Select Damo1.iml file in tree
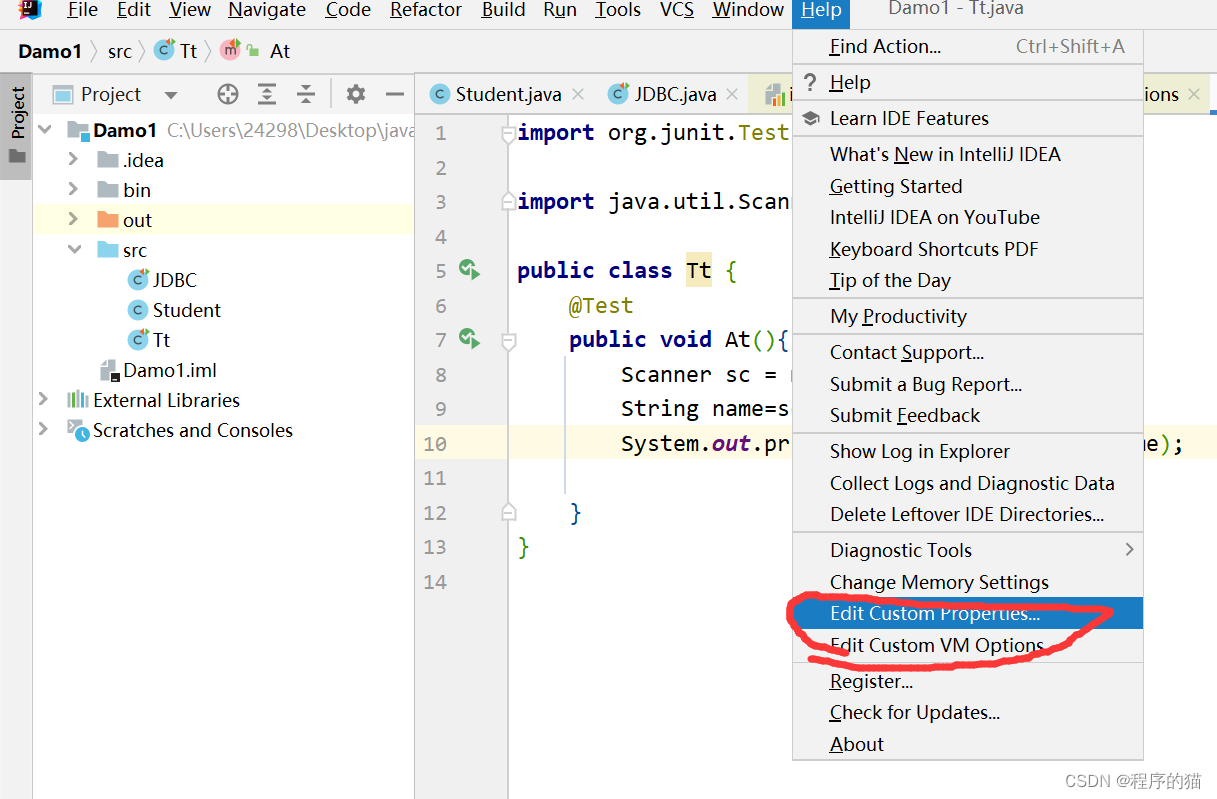1217x799 pixels. tap(158, 370)
